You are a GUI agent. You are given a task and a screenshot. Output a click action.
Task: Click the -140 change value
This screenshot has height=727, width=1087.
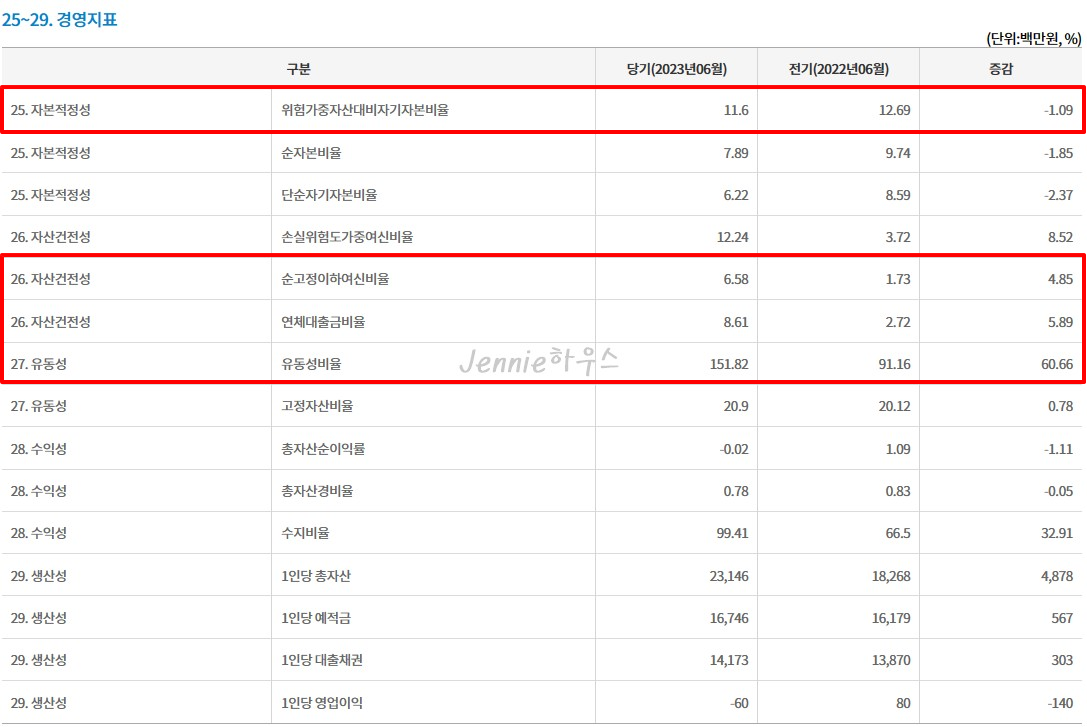1061,703
